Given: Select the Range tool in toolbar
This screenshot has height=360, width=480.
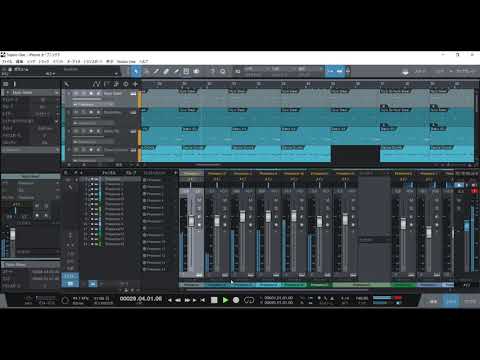Looking at the screenshot, I should (x=146, y=71).
